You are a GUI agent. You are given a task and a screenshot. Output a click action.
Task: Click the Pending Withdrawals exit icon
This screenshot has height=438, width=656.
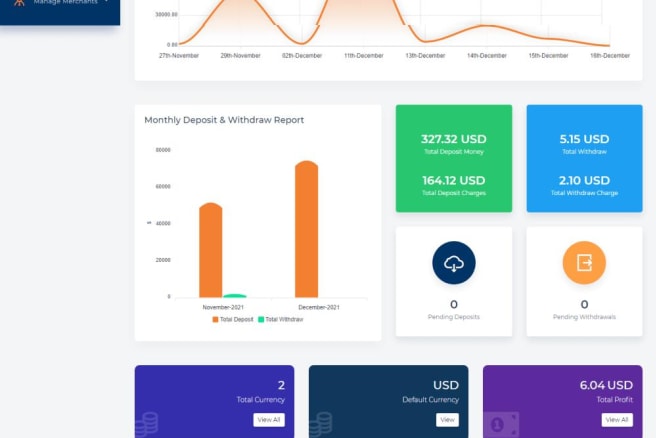[x=584, y=263]
